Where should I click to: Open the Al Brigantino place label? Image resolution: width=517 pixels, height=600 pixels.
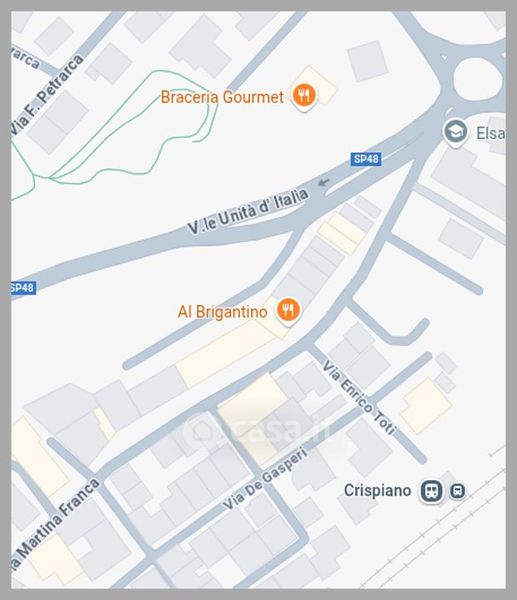click(x=222, y=312)
